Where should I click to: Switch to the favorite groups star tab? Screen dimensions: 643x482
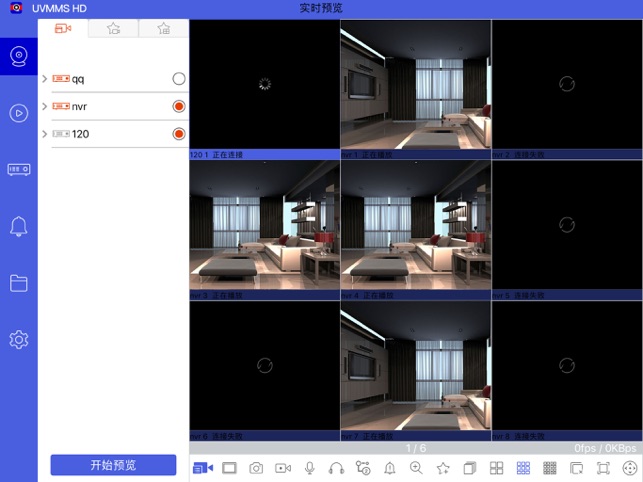point(164,28)
